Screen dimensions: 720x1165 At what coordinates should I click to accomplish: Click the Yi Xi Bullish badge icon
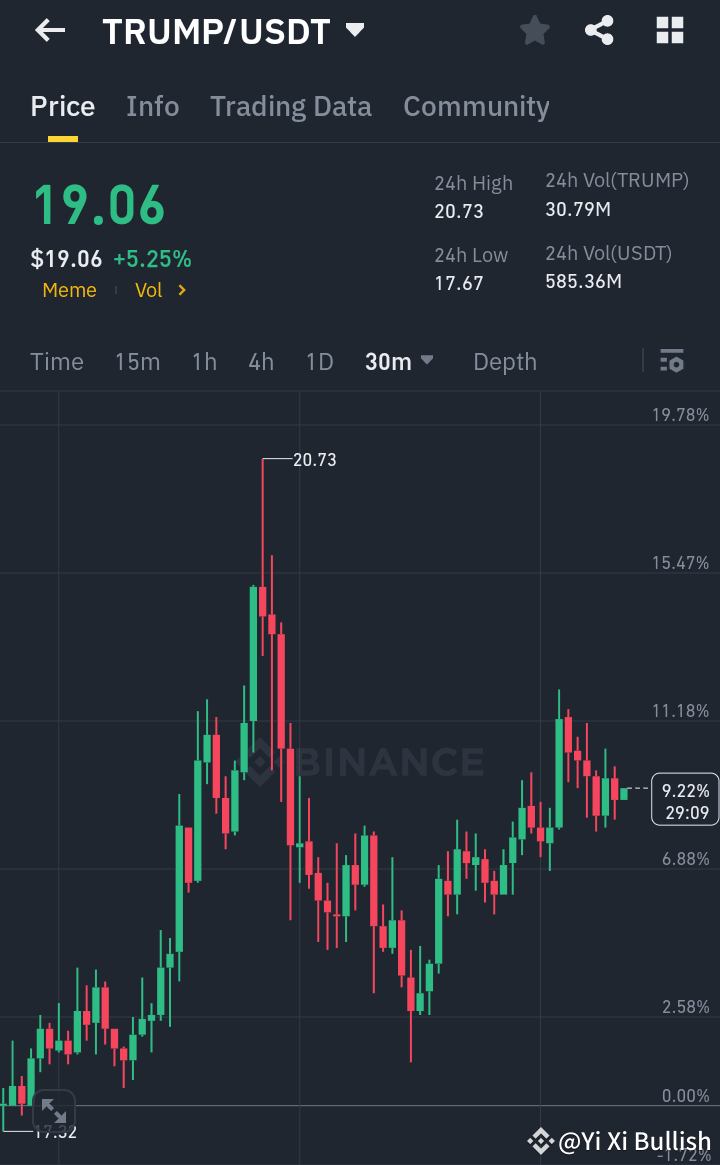[x=538, y=1140]
